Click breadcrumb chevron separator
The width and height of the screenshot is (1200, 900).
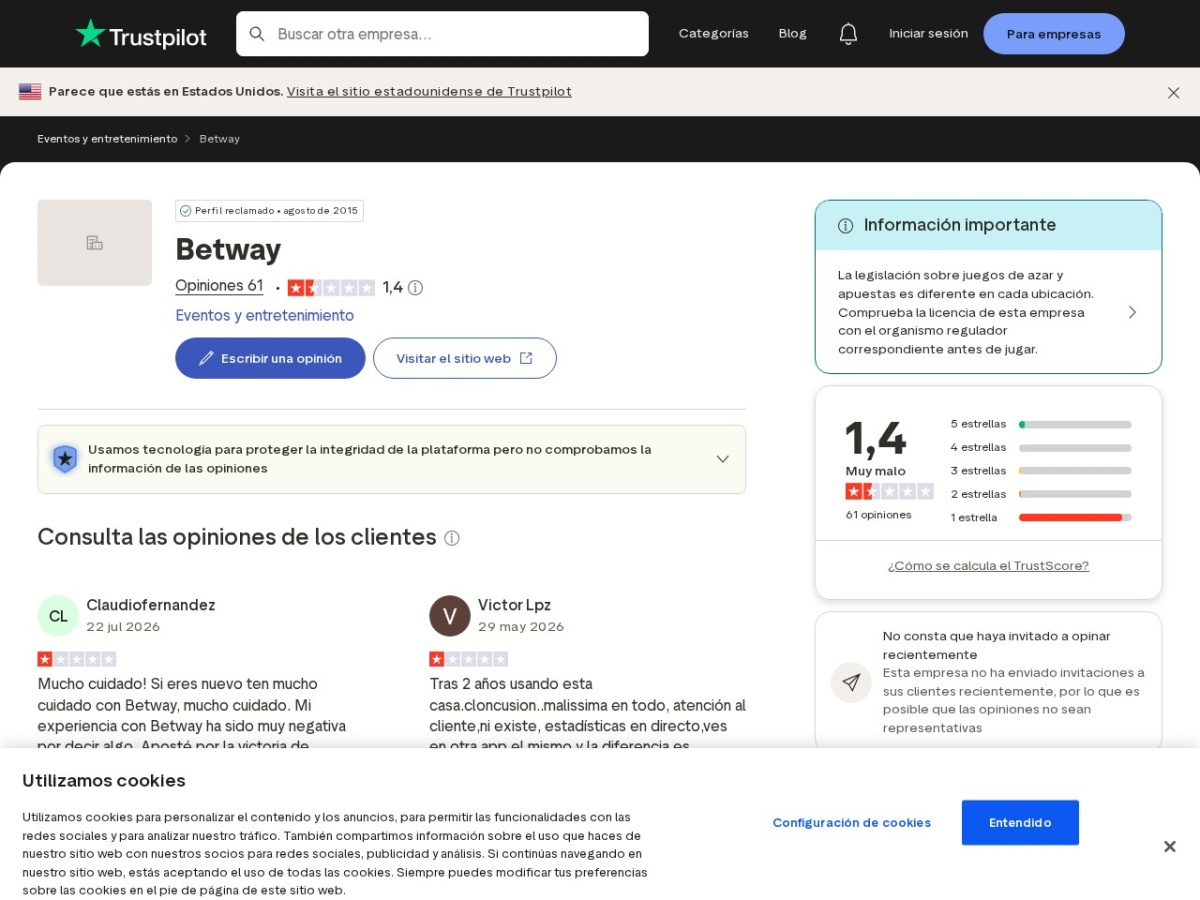click(x=187, y=139)
